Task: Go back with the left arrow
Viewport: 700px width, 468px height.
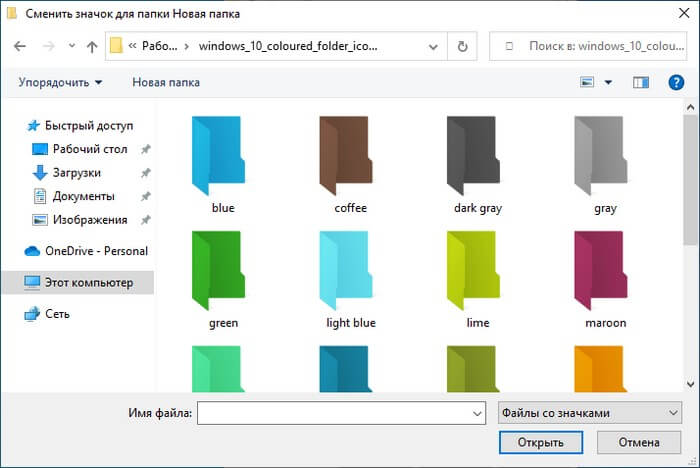Action: tap(20, 46)
